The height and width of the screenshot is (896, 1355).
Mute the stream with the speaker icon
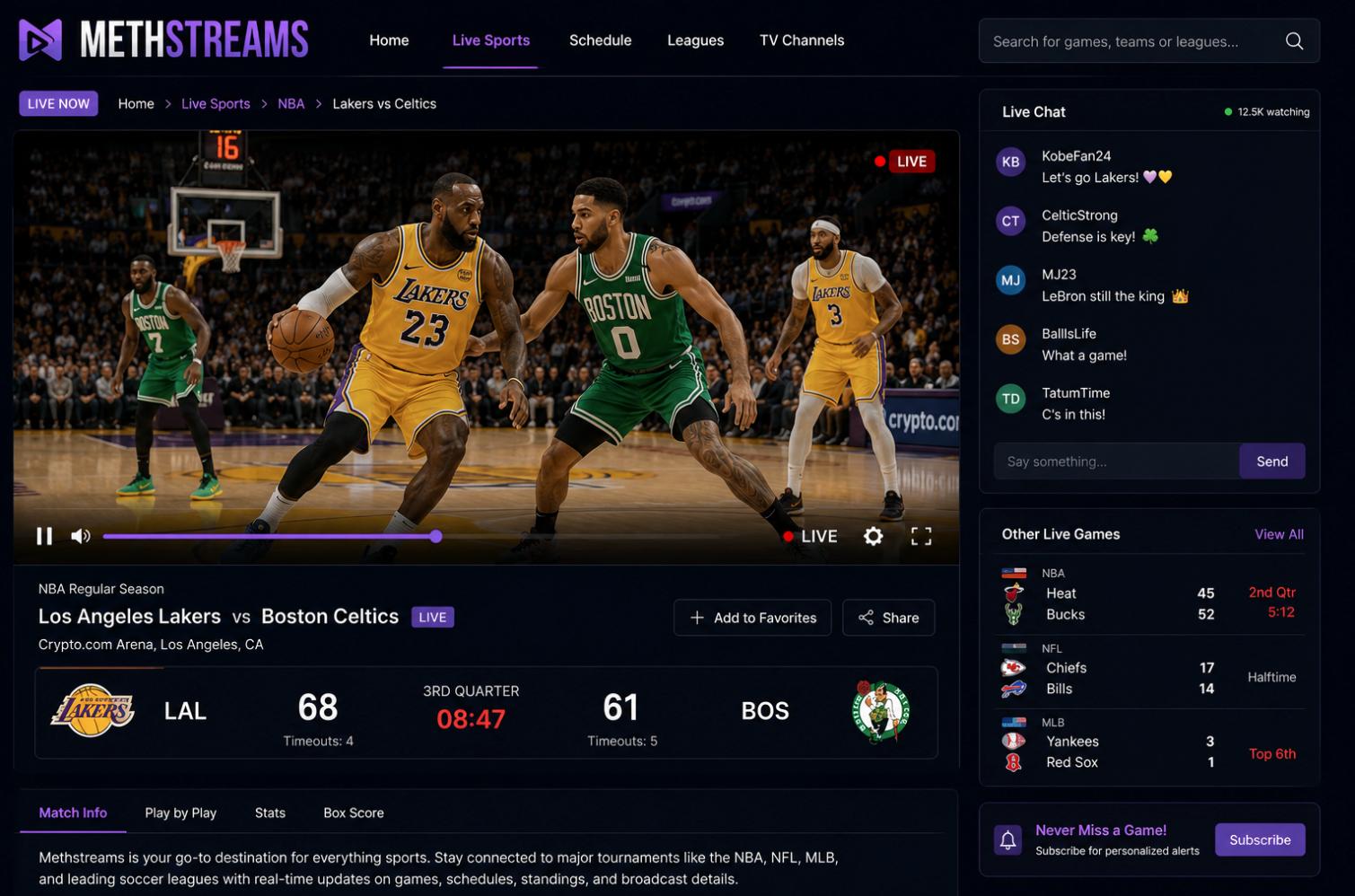point(81,536)
